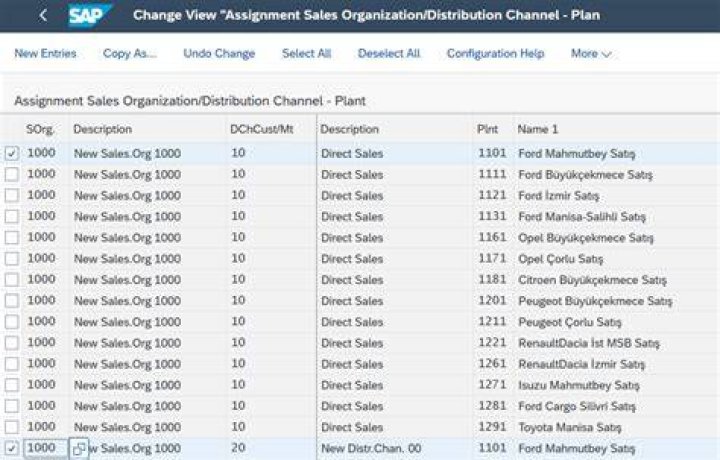Click plant number 1111 cell
Image resolution: width=720 pixels, height=460 pixels.
492,174
